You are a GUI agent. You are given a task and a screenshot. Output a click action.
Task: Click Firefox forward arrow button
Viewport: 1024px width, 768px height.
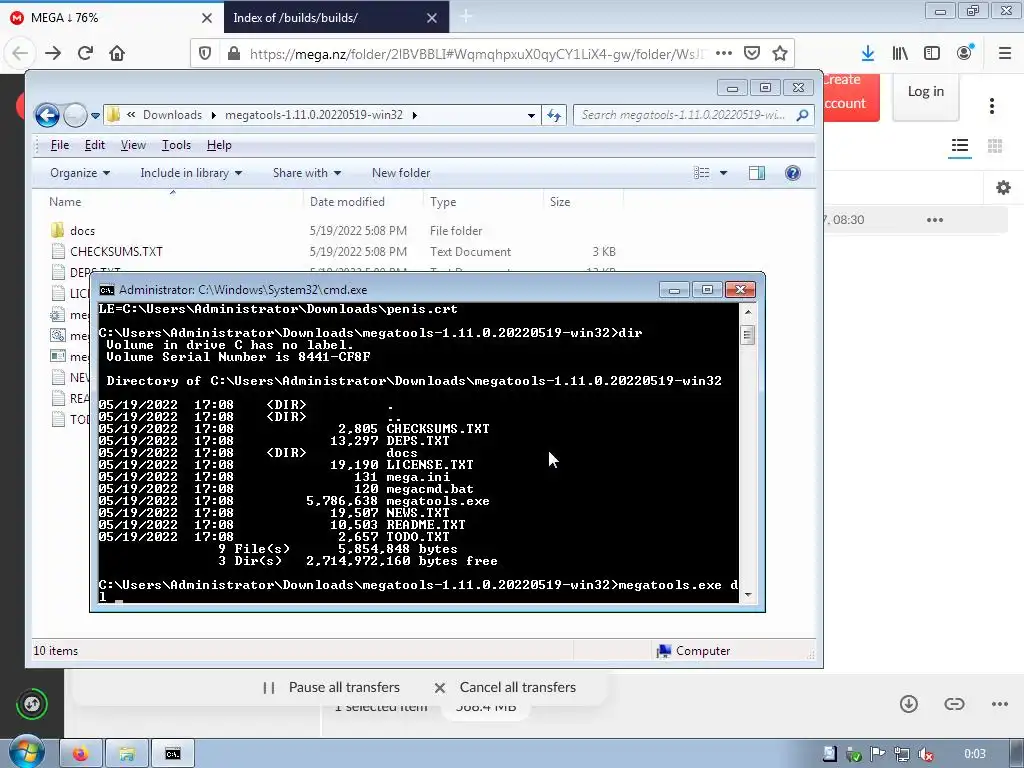click(53, 53)
